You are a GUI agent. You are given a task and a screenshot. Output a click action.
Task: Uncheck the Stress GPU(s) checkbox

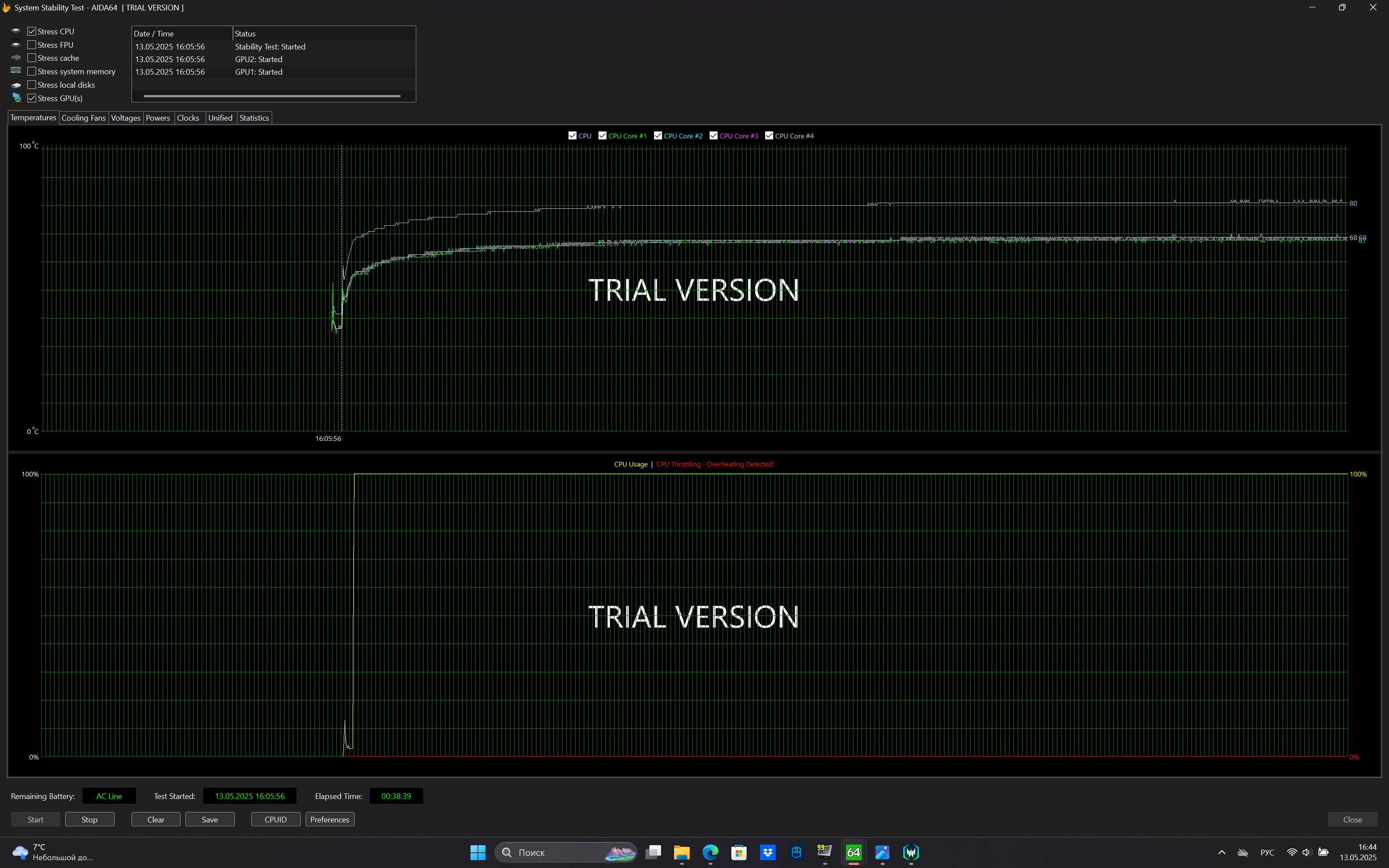(32, 98)
